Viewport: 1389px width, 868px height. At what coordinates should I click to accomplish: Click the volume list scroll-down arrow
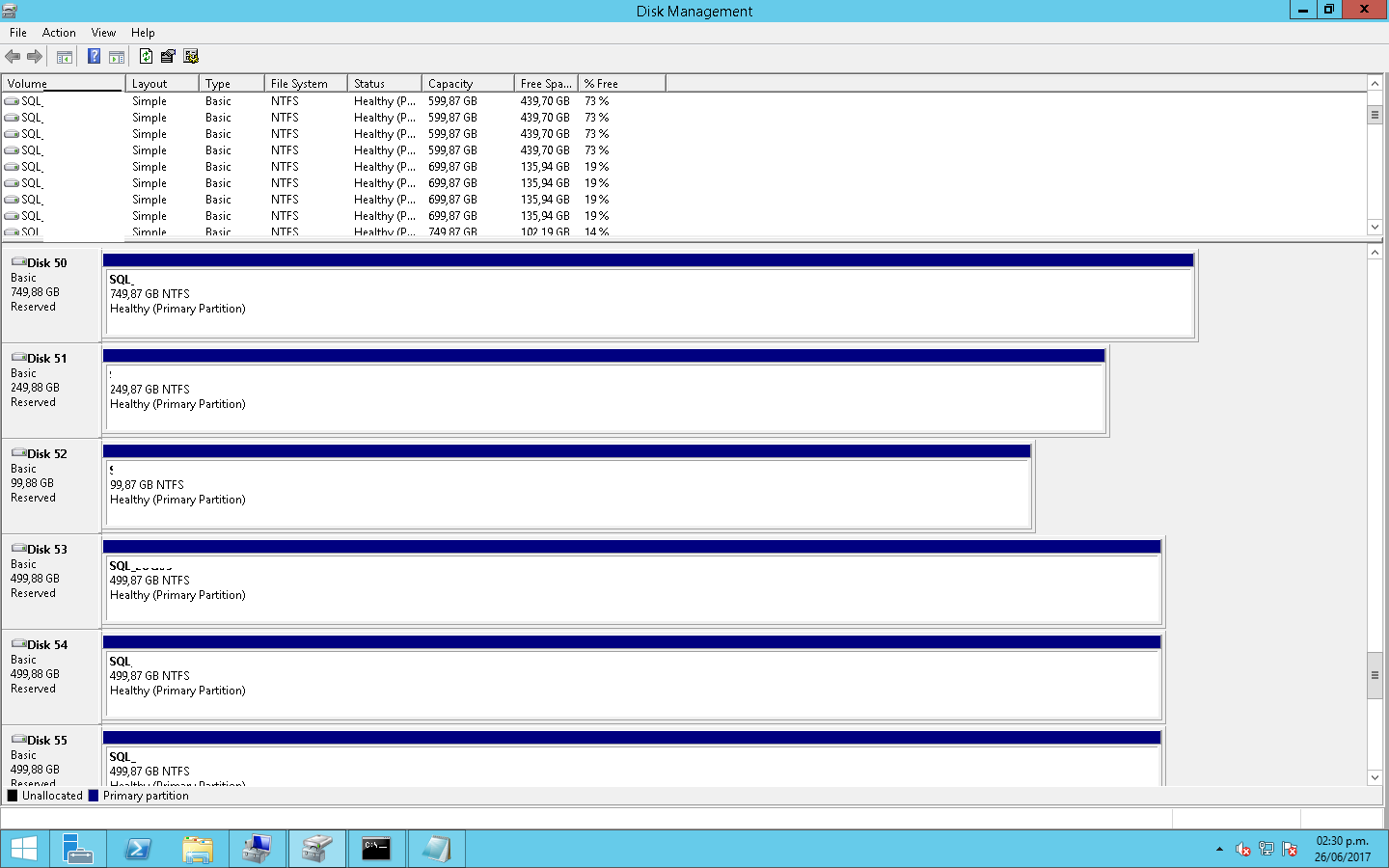click(x=1375, y=228)
